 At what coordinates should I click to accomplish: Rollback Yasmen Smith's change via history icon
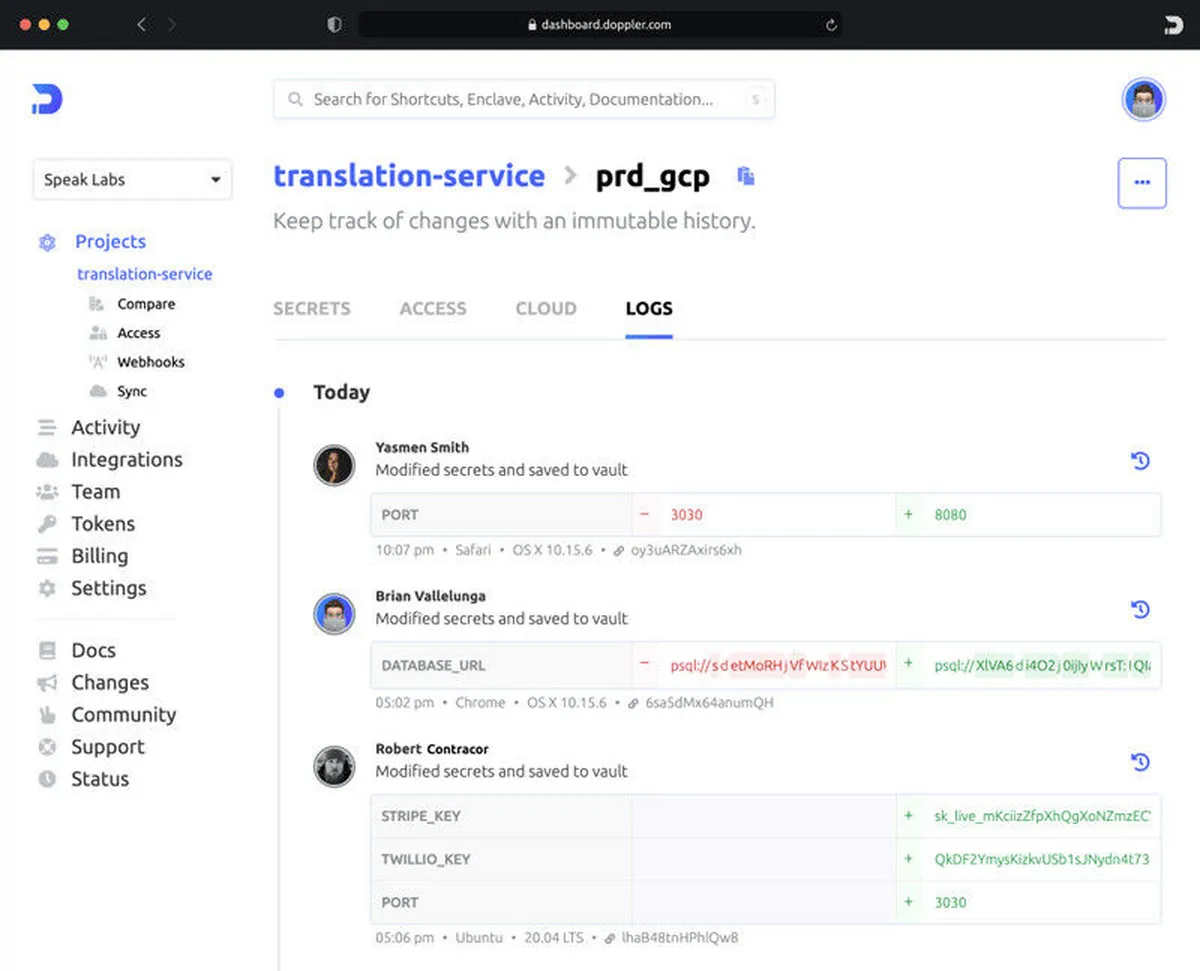point(1140,461)
